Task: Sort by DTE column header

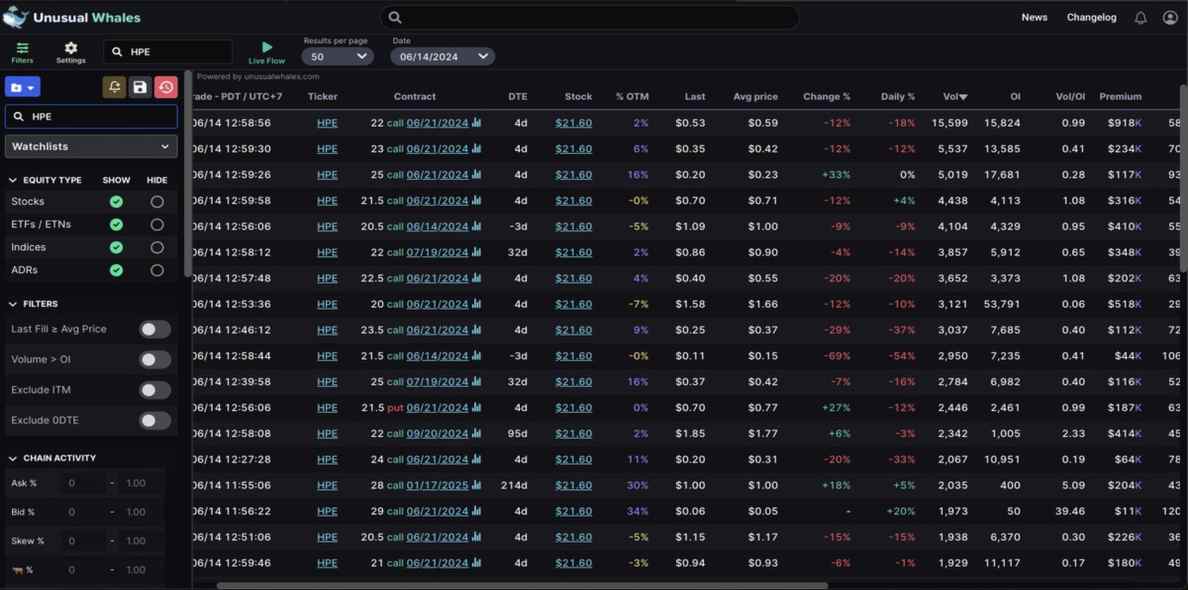Action: [517, 96]
